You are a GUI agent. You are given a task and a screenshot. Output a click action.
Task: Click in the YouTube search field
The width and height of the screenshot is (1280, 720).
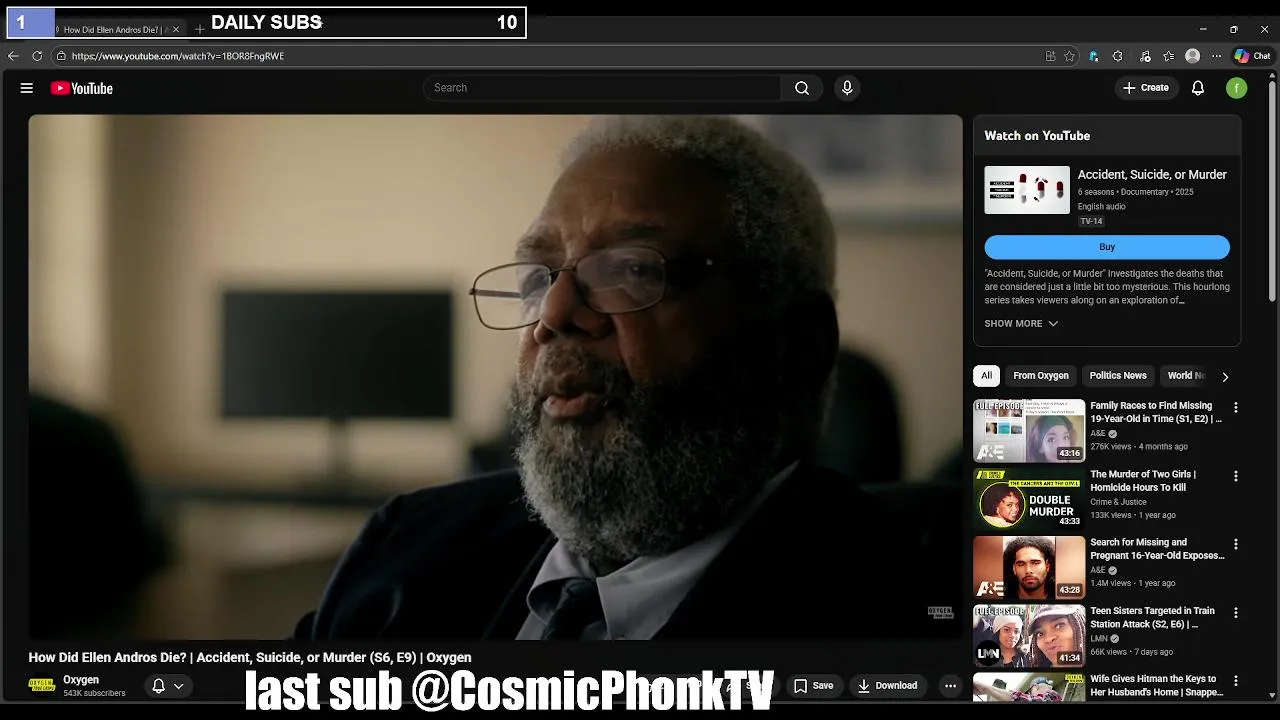[x=602, y=88]
